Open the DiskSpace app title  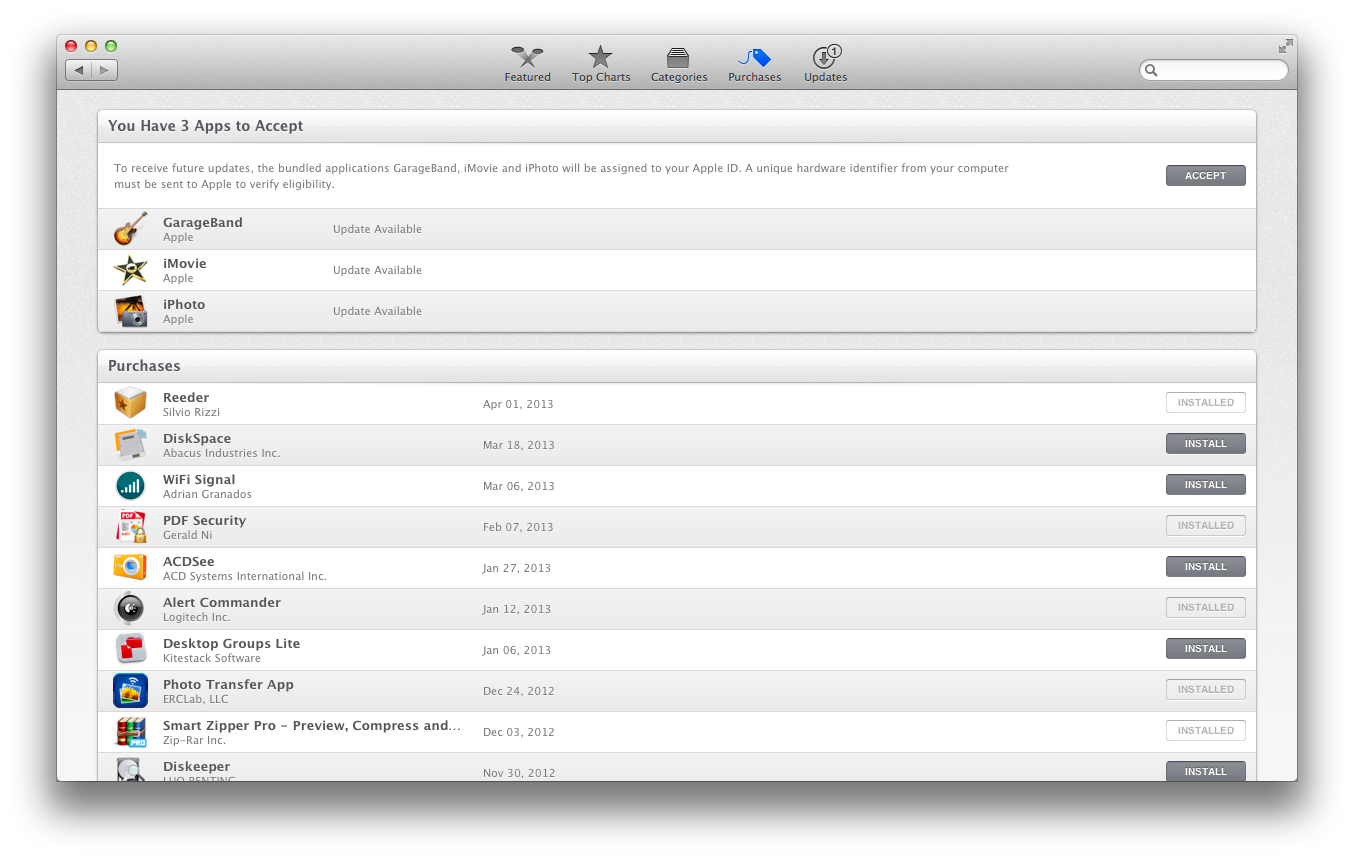coord(197,438)
